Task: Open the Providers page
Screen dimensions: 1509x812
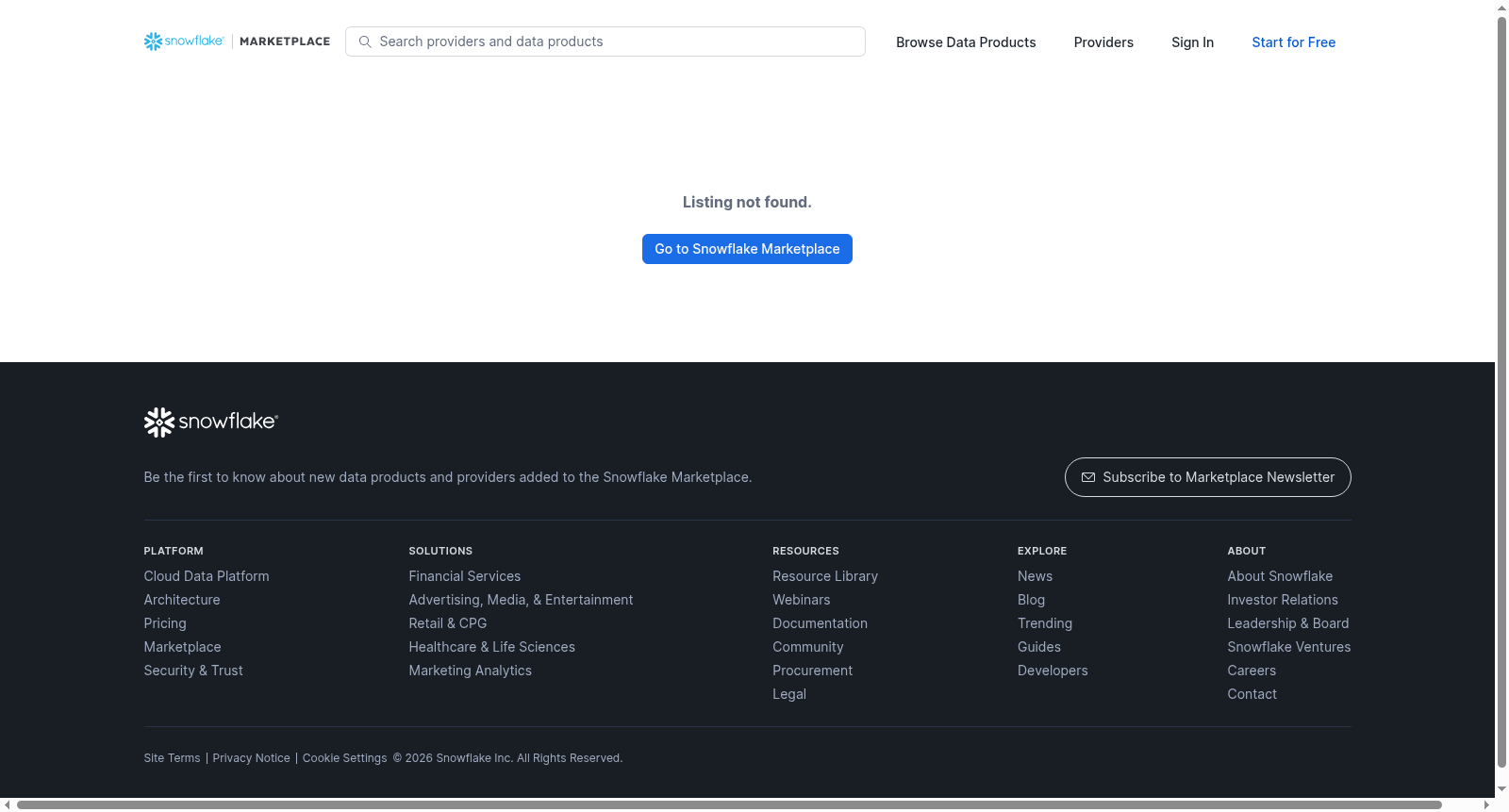Action: pos(1103,42)
